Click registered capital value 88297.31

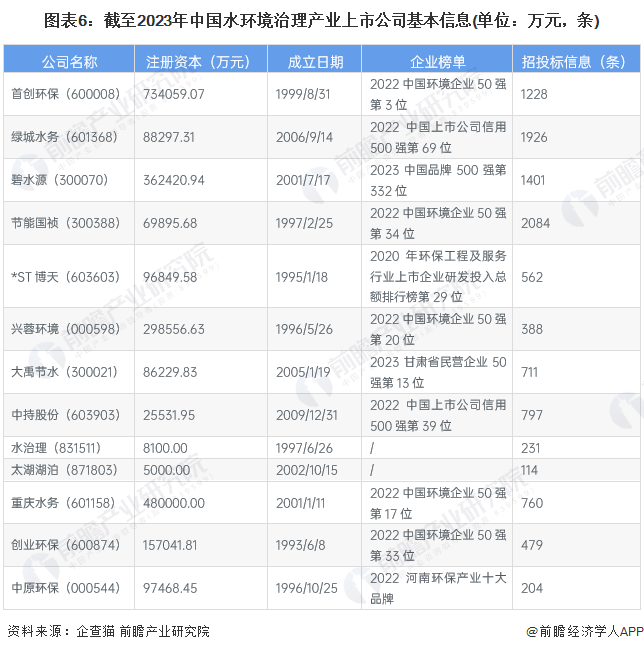tap(169, 137)
